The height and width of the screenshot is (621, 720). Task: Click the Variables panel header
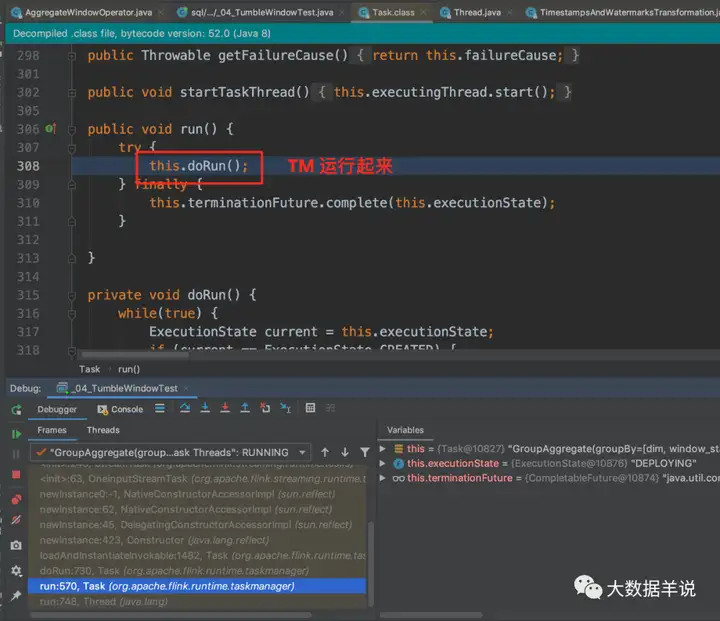[x=405, y=430]
